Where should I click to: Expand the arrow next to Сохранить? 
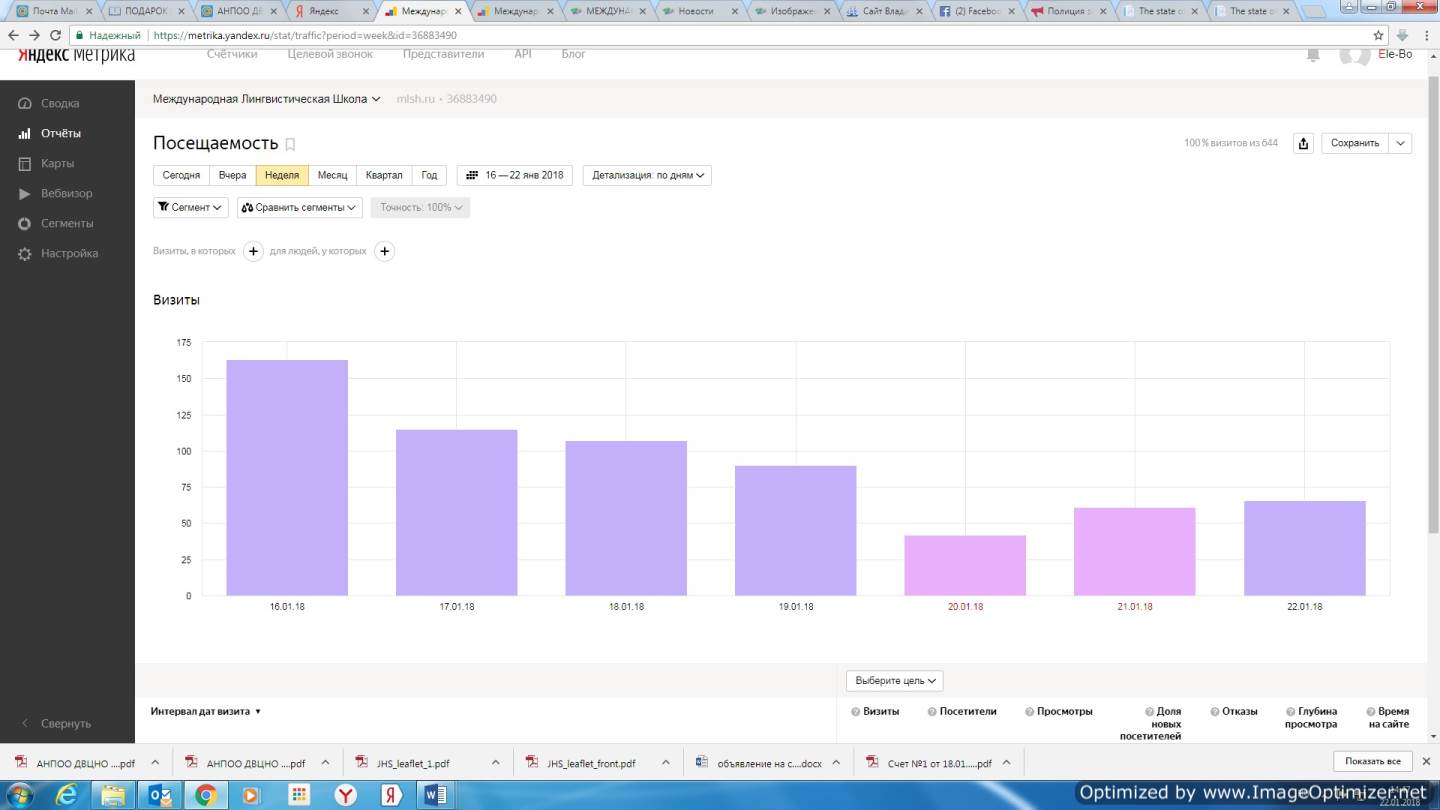[x=1401, y=143]
